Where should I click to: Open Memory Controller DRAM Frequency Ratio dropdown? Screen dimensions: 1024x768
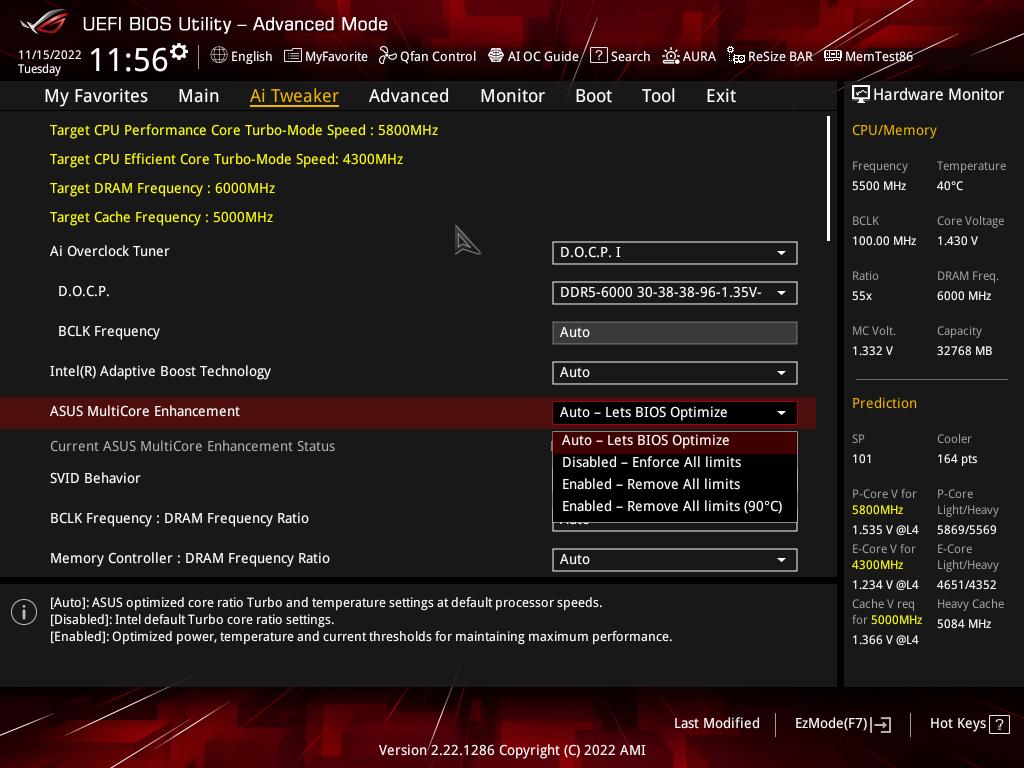[675, 560]
